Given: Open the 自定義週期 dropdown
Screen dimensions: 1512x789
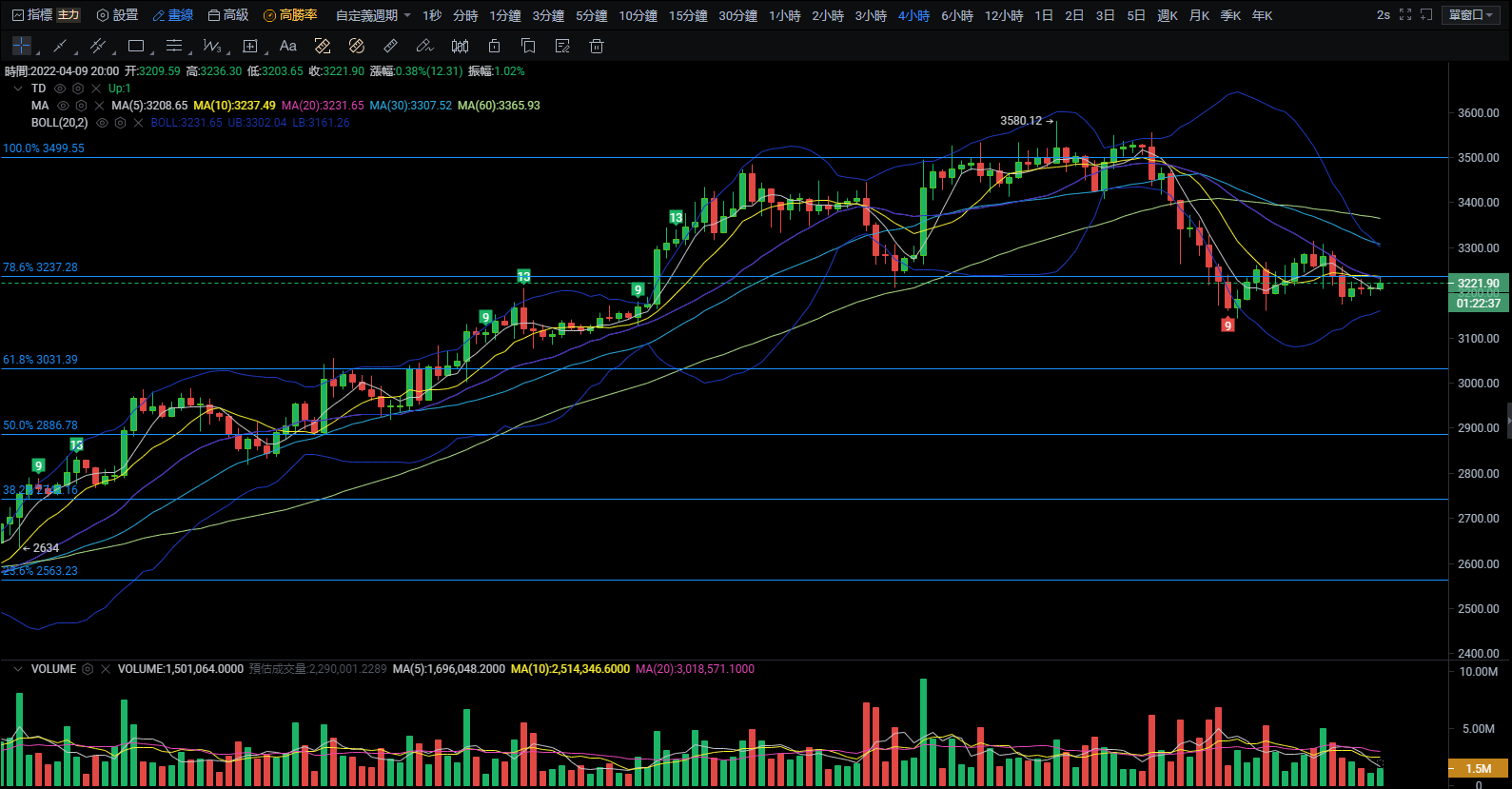Looking at the screenshot, I should pos(373,15).
